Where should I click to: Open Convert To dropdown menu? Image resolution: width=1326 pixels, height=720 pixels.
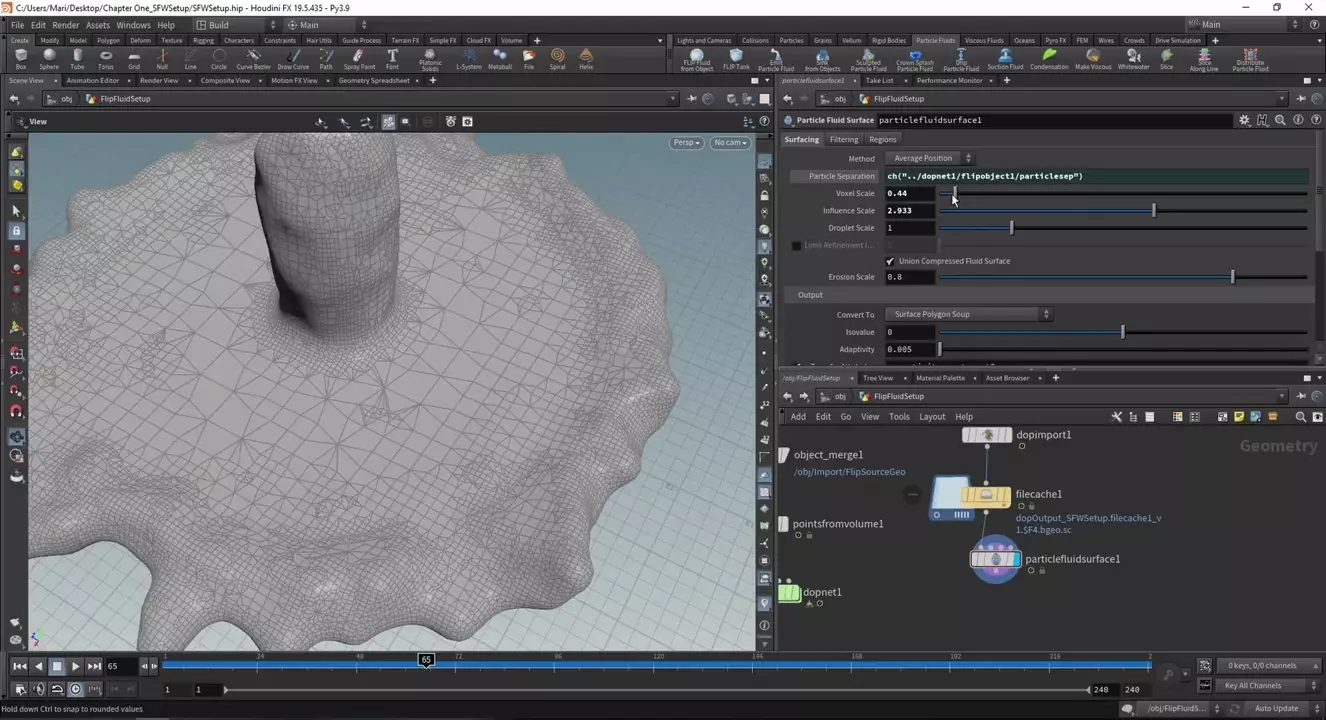click(967, 314)
